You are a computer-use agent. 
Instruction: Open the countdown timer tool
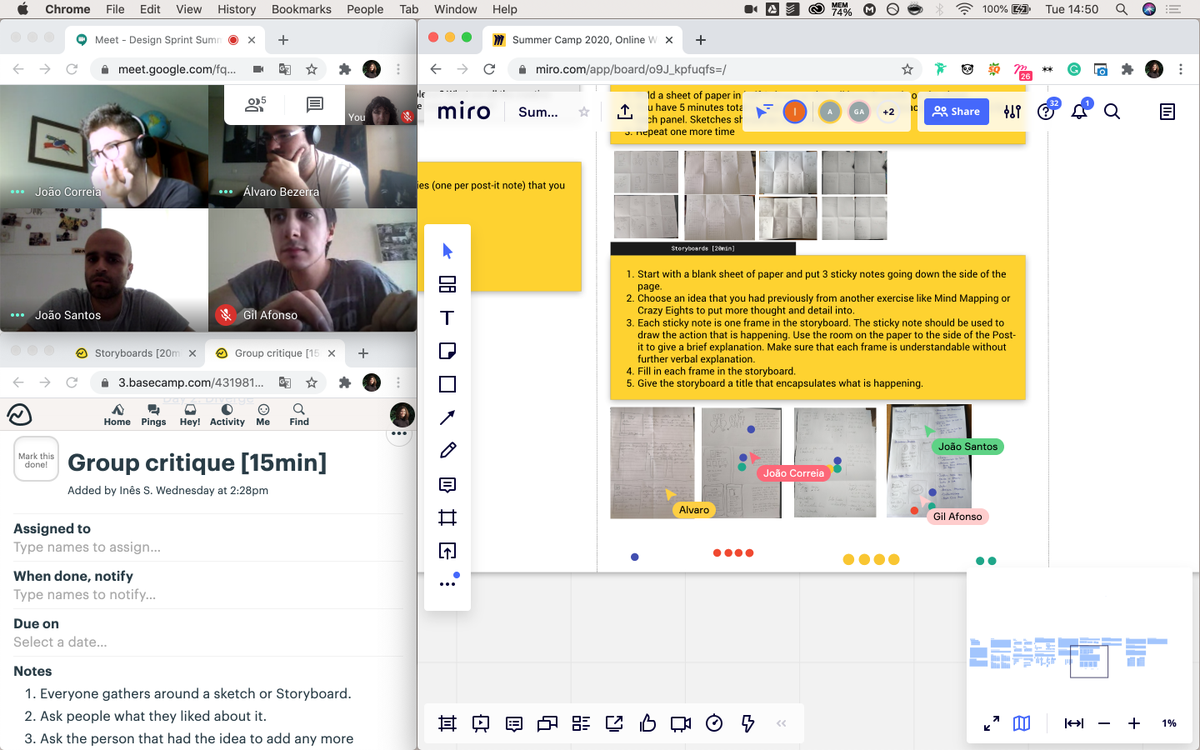click(x=715, y=723)
